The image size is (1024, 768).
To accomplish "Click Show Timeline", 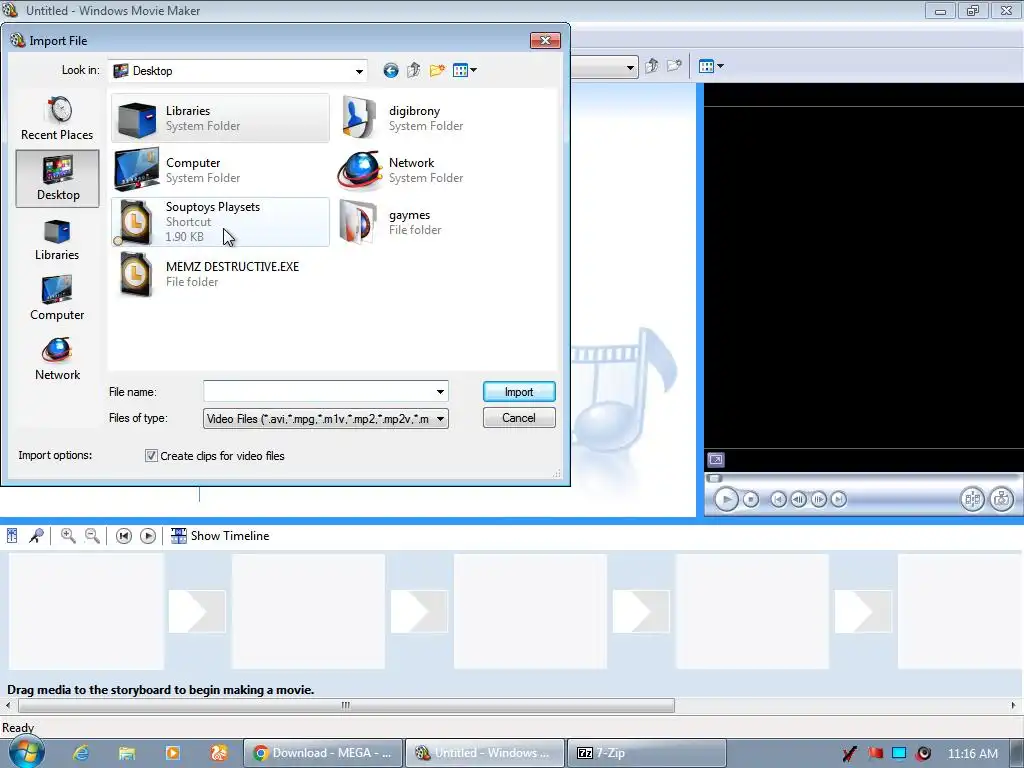I will click(220, 536).
